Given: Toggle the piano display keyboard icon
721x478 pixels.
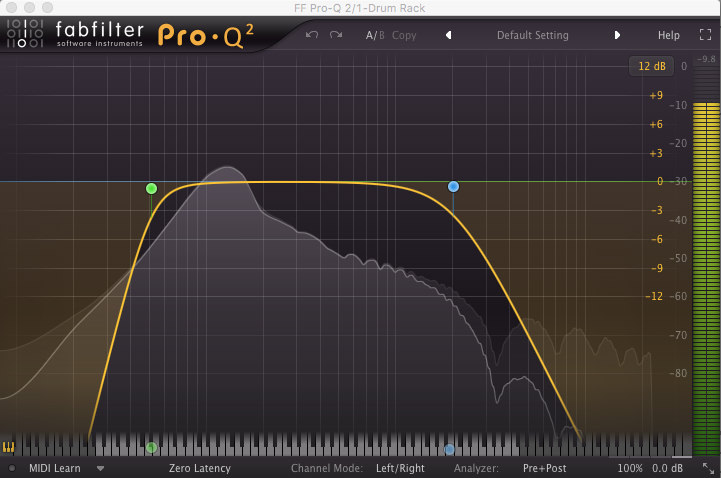Looking at the screenshot, I should (8, 446).
